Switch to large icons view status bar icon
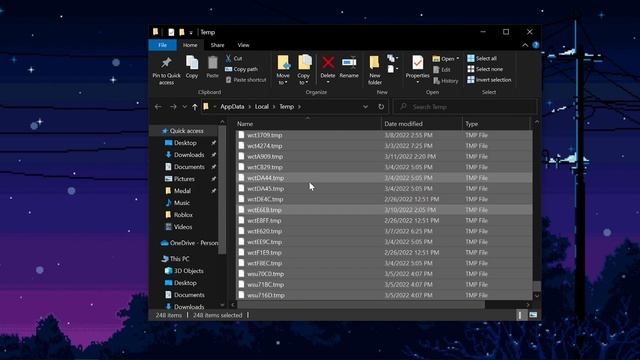This screenshot has height=360, width=640. pyautogui.click(x=533, y=315)
